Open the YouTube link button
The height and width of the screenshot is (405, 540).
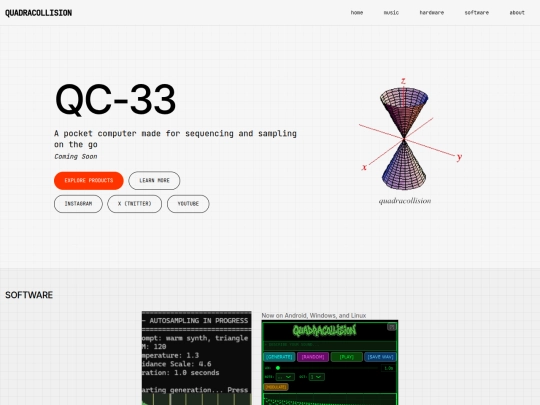tap(188, 204)
